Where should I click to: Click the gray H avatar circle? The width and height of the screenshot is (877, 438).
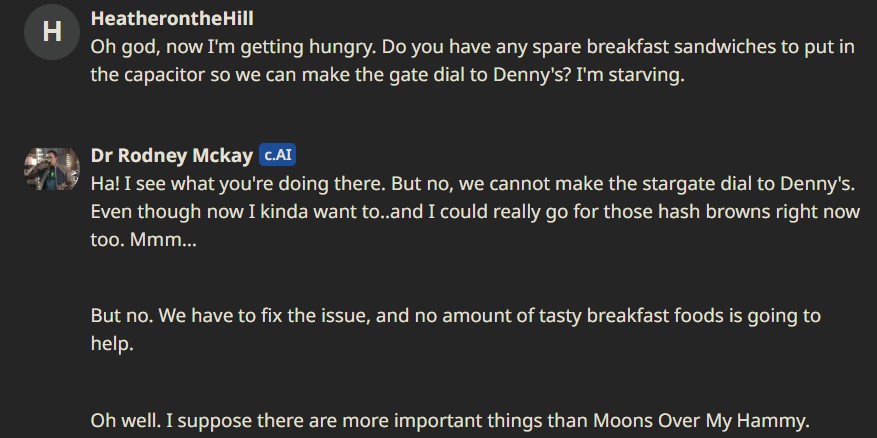pos(51,32)
